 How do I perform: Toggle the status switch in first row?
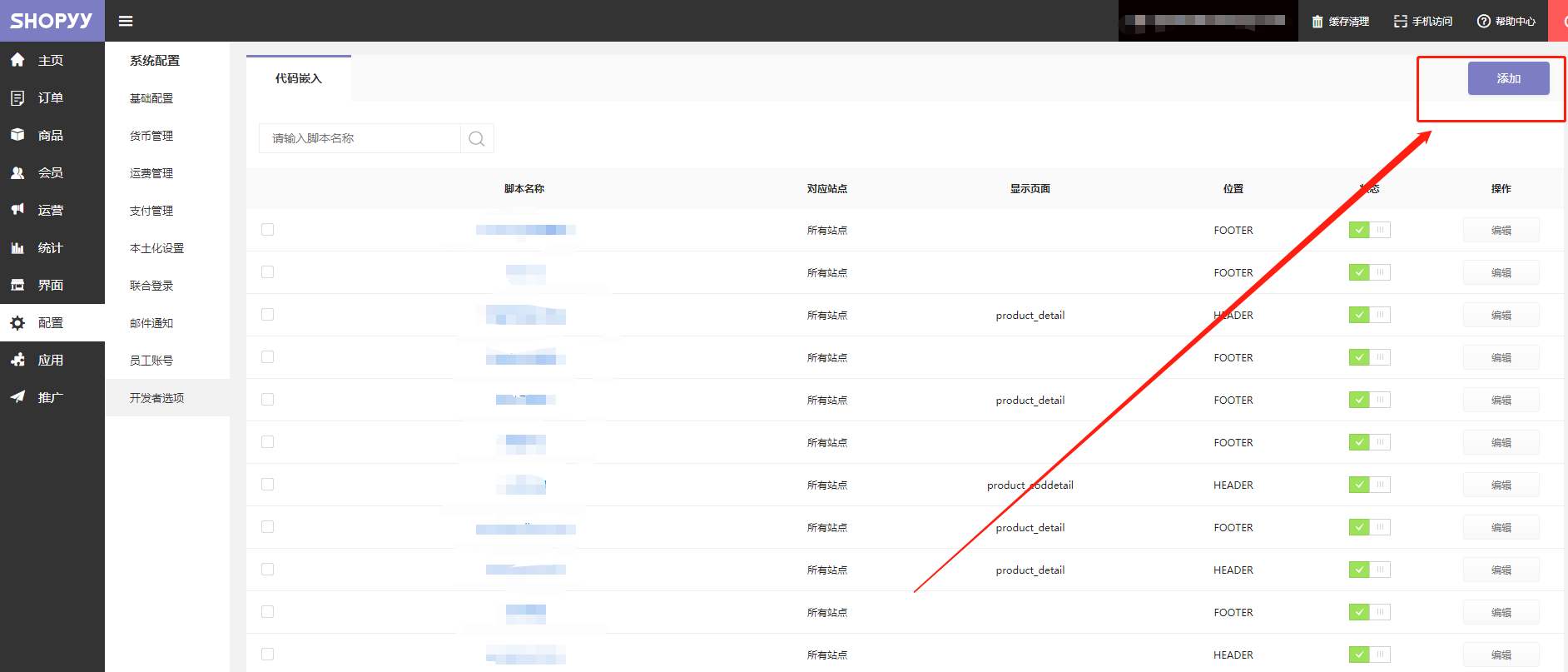point(1369,230)
